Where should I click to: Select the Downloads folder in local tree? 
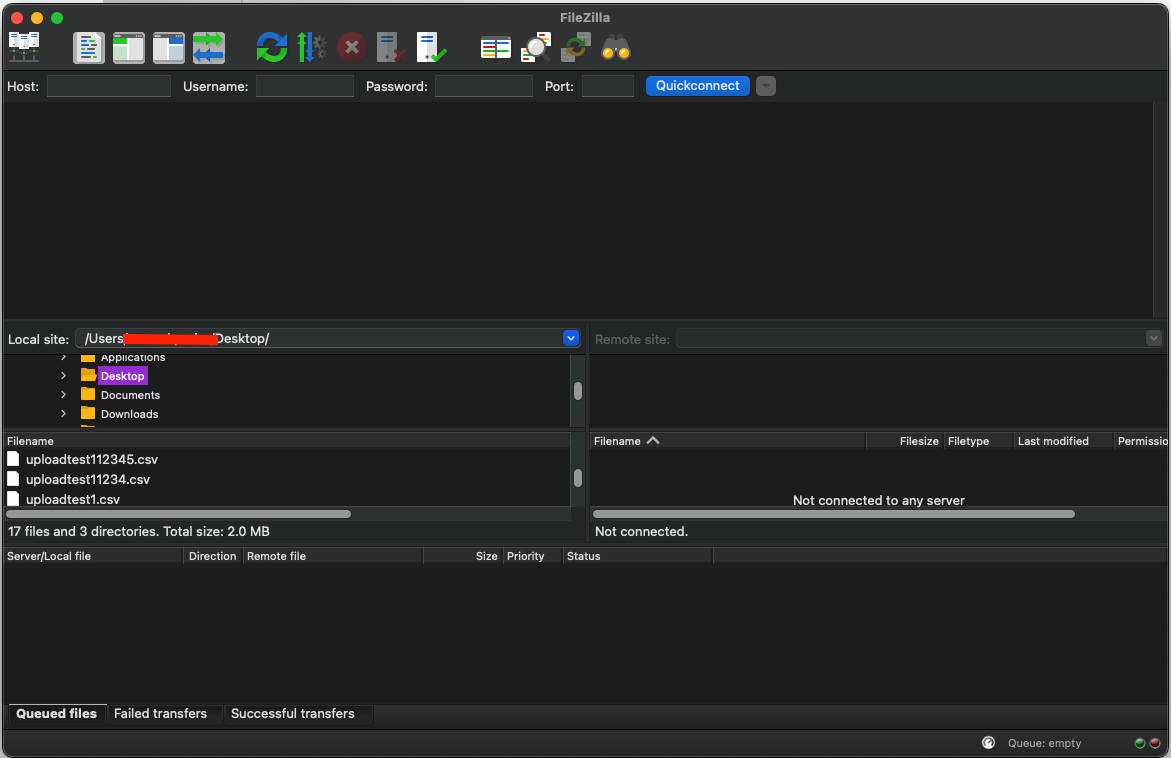[129, 414]
